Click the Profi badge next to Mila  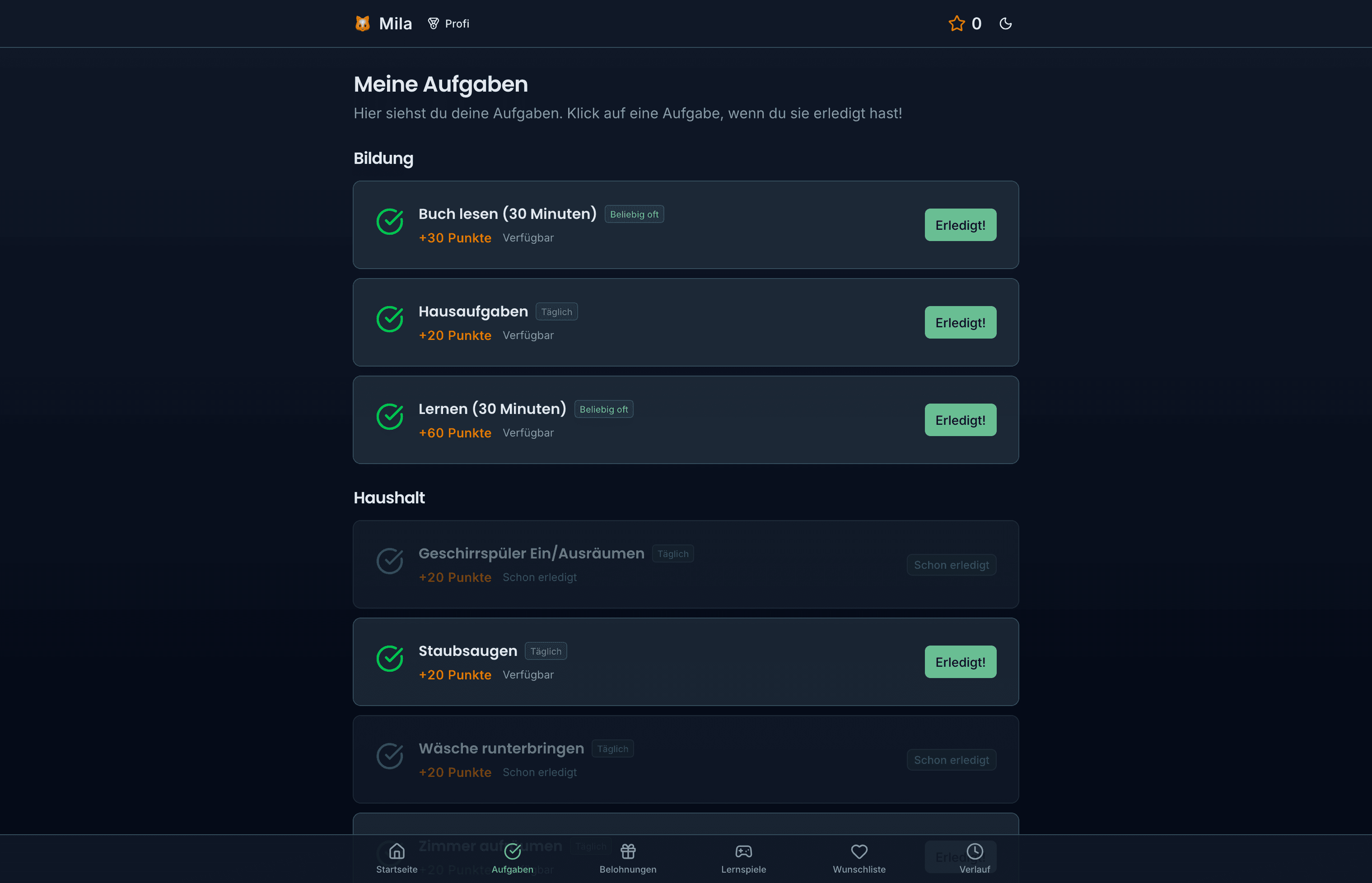pos(448,23)
